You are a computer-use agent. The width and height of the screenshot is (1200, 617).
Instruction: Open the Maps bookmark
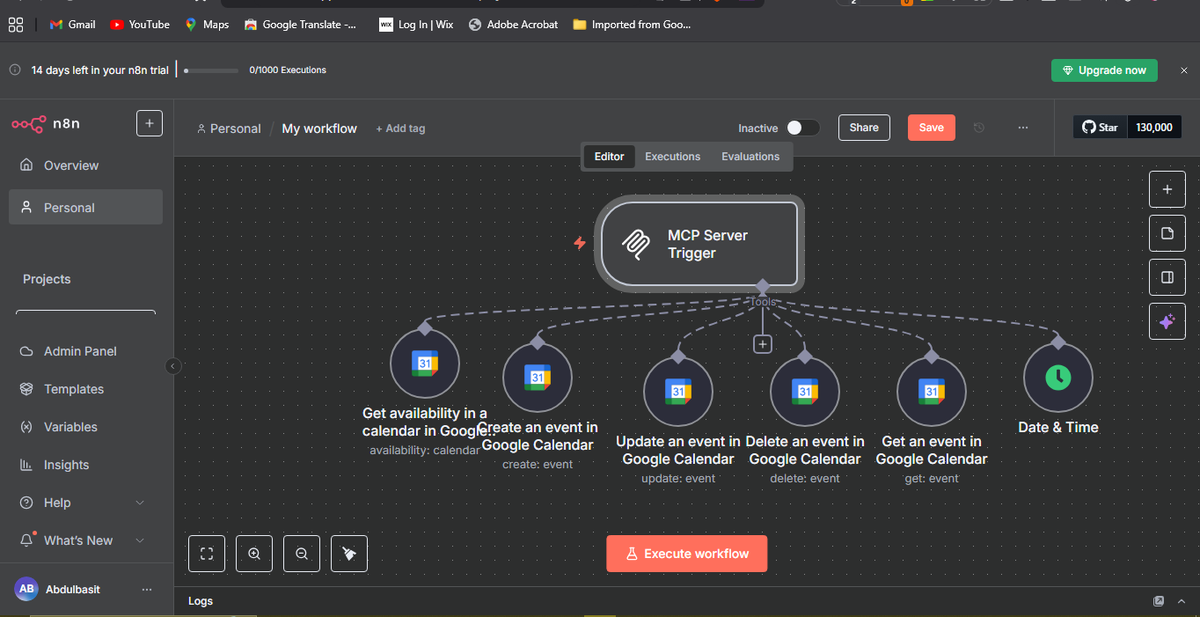click(208, 24)
